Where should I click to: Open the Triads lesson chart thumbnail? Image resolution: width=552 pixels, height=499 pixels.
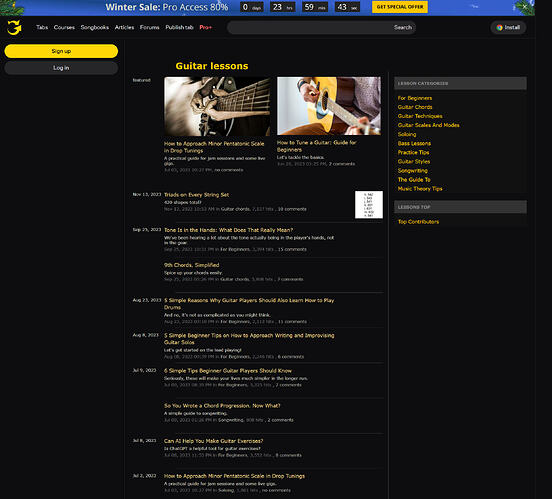[369, 205]
